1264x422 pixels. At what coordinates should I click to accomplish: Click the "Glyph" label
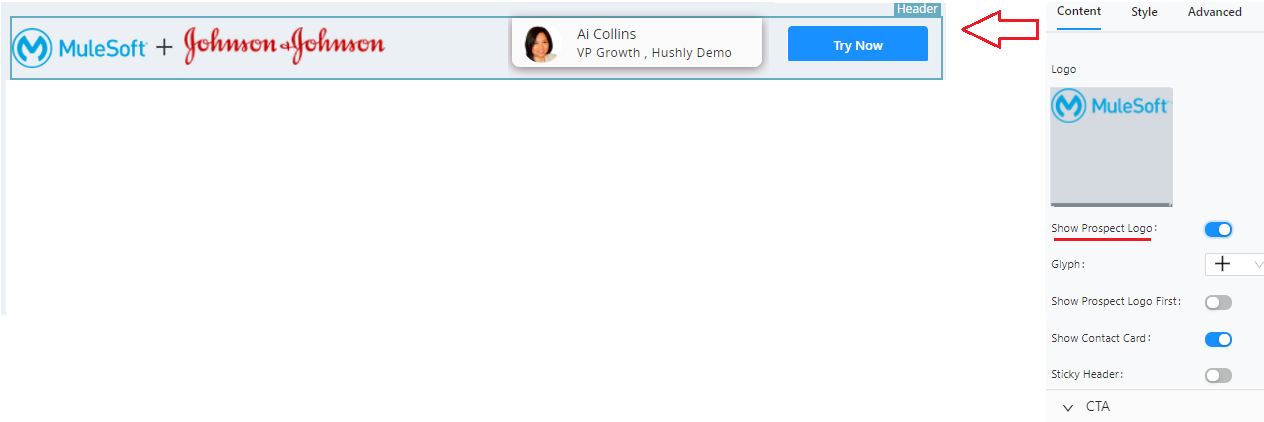pos(1066,265)
